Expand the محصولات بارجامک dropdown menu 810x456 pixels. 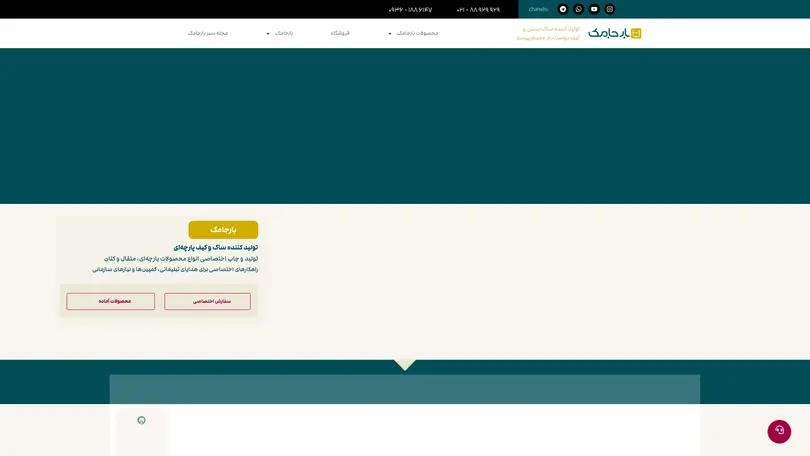click(x=413, y=33)
